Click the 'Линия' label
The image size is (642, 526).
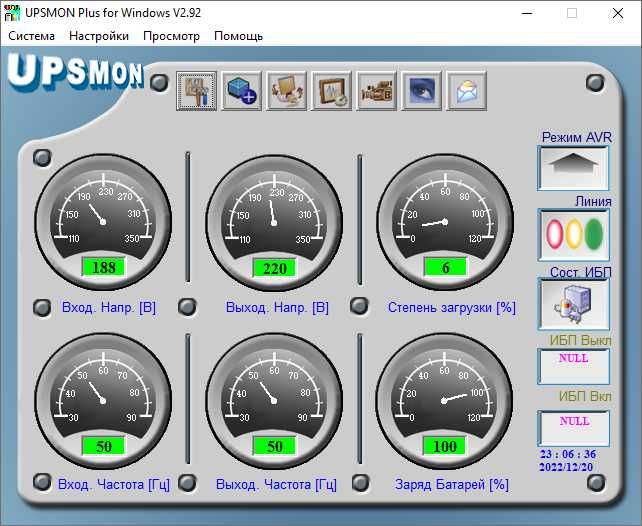coord(593,201)
